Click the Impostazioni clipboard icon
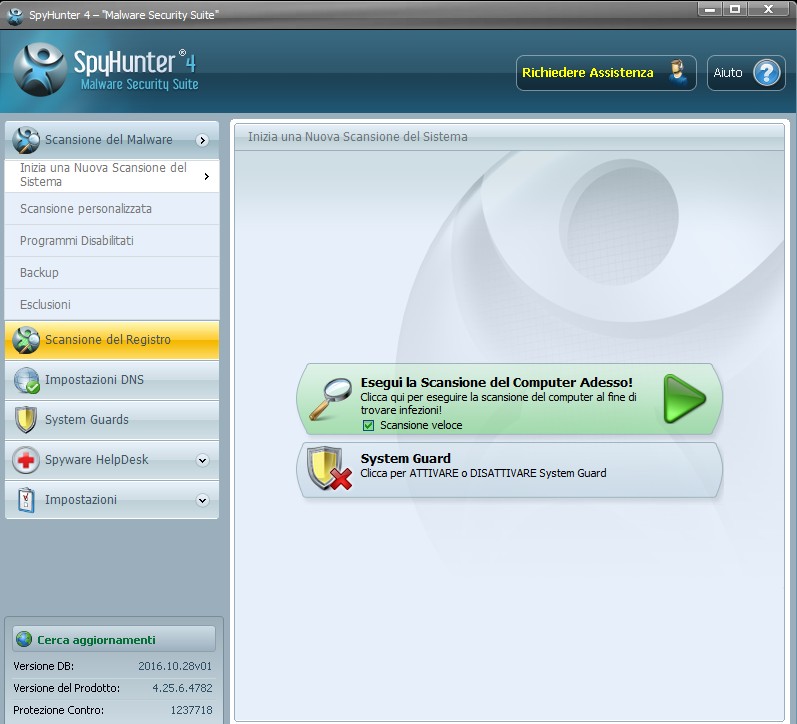The height and width of the screenshot is (724, 797). click(x=26, y=500)
